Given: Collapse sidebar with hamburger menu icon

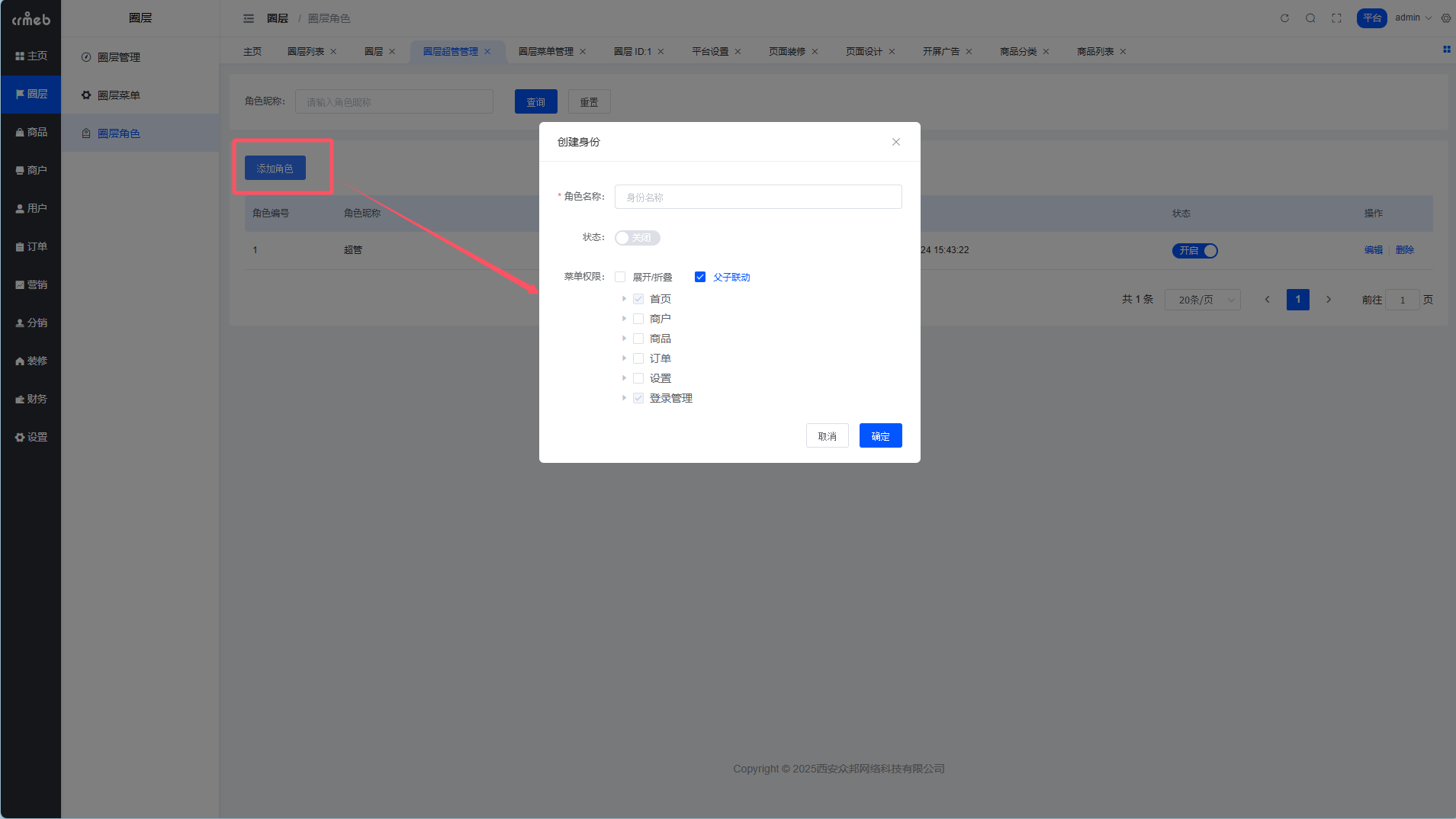Looking at the screenshot, I should (x=249, y=18).
